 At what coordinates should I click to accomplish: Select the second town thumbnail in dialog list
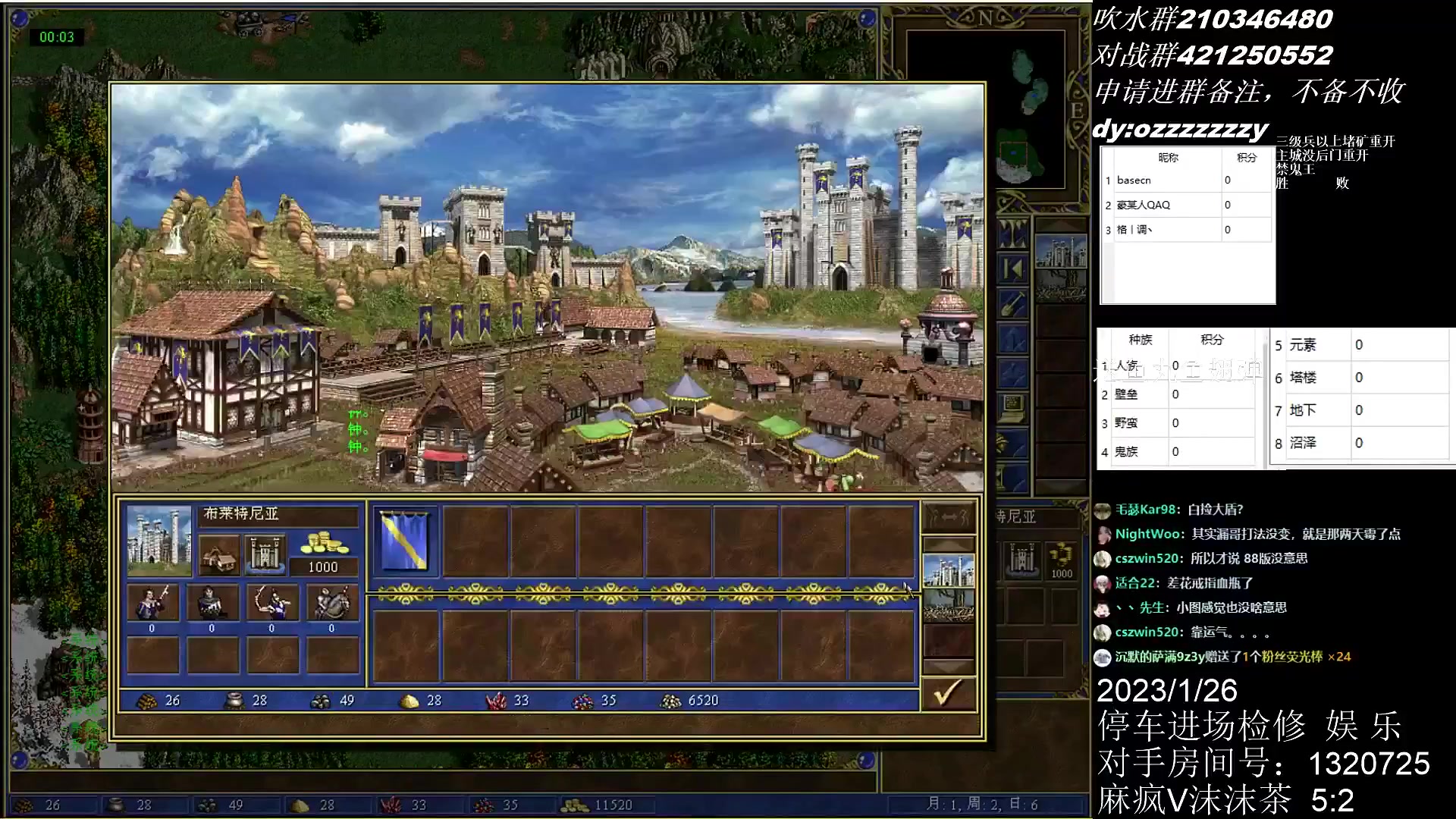tap(948, 606)
